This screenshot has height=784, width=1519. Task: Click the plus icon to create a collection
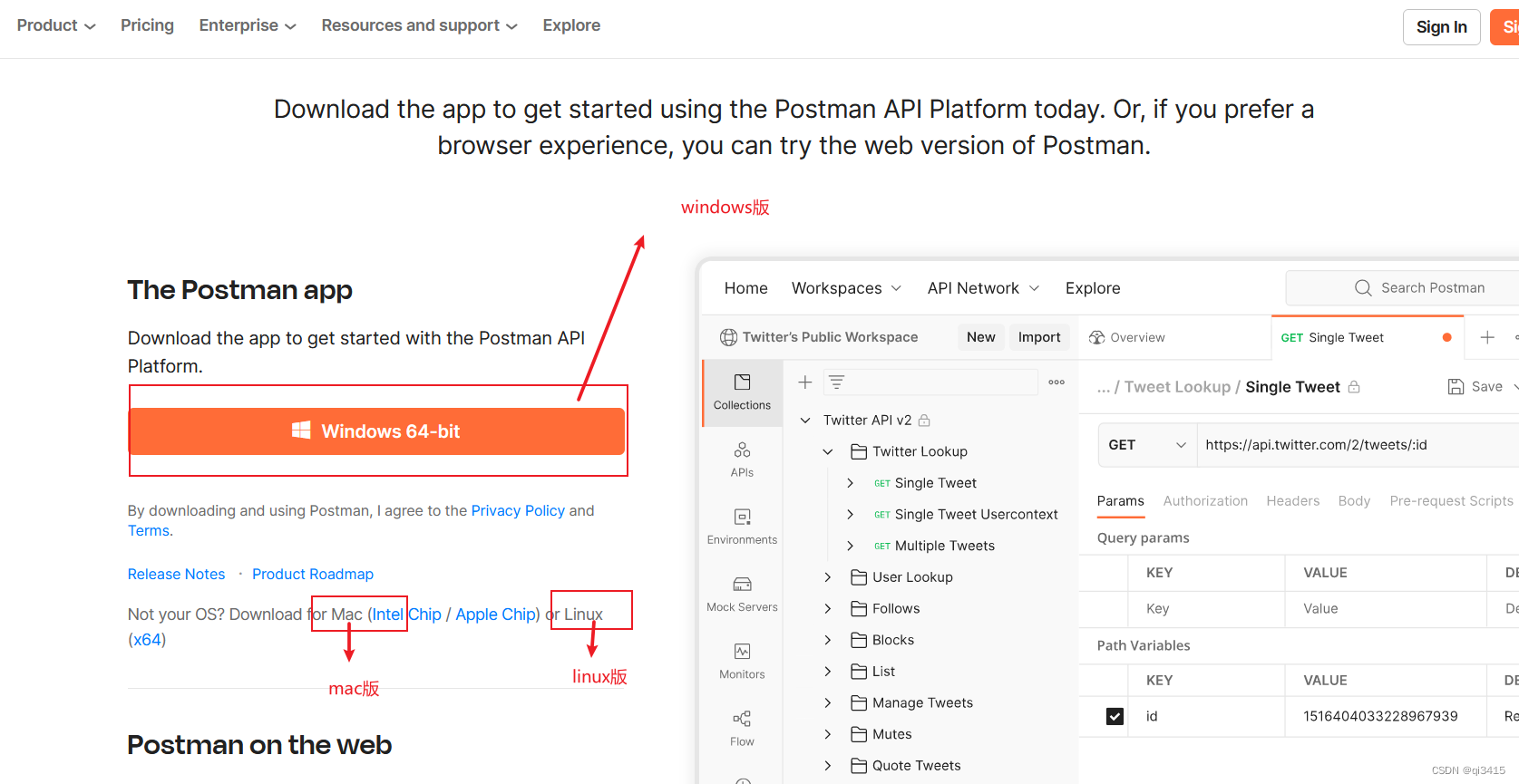804,382
